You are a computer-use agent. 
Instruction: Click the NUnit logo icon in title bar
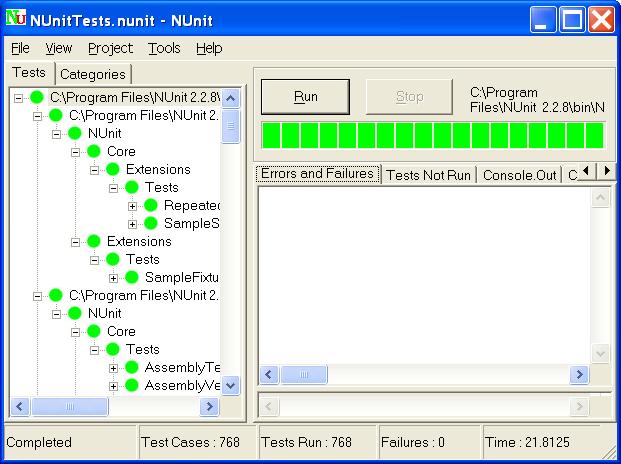click(16, 18)
